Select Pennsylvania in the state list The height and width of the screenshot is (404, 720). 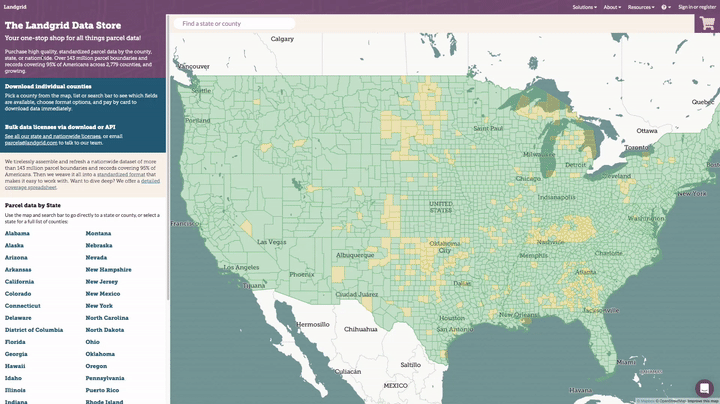(x=105, y=378)
